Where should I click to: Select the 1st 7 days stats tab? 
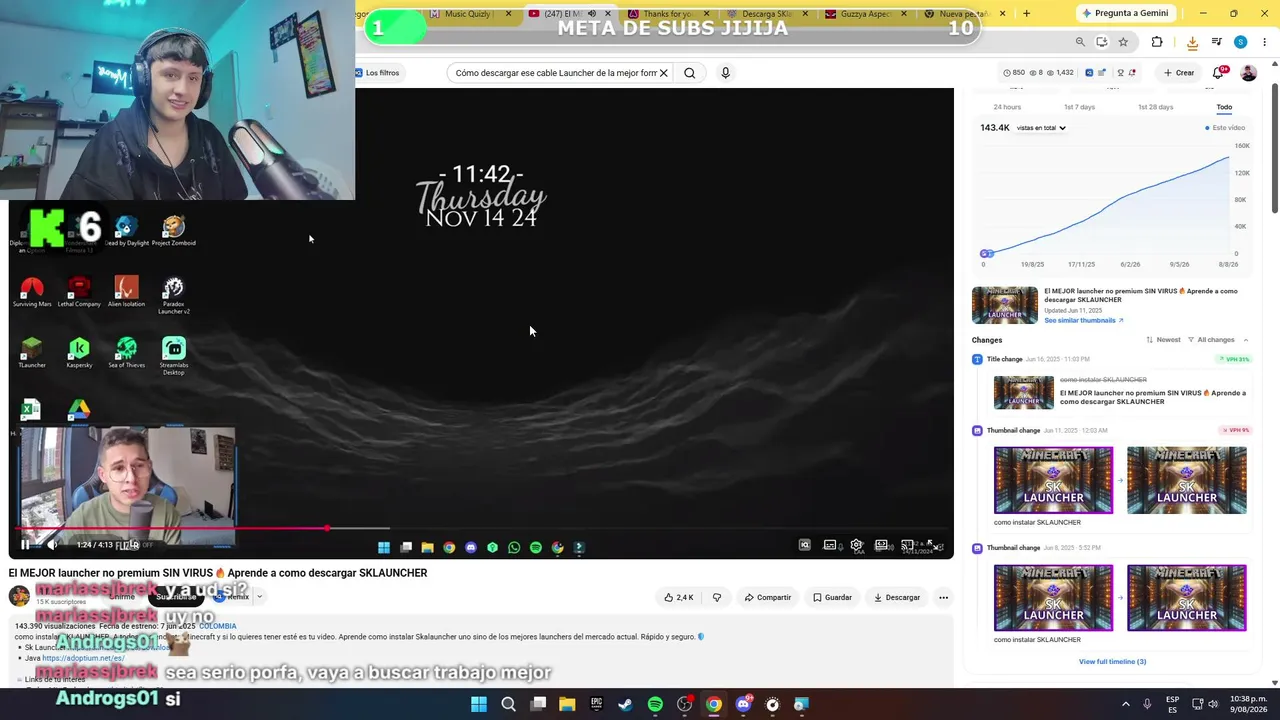point(1079,107)
